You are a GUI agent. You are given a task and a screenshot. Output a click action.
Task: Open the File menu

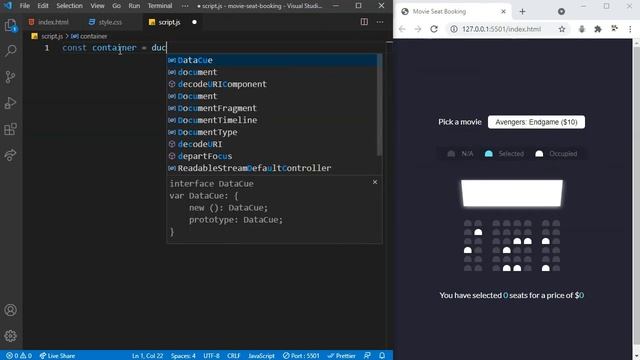click(25, 6)
